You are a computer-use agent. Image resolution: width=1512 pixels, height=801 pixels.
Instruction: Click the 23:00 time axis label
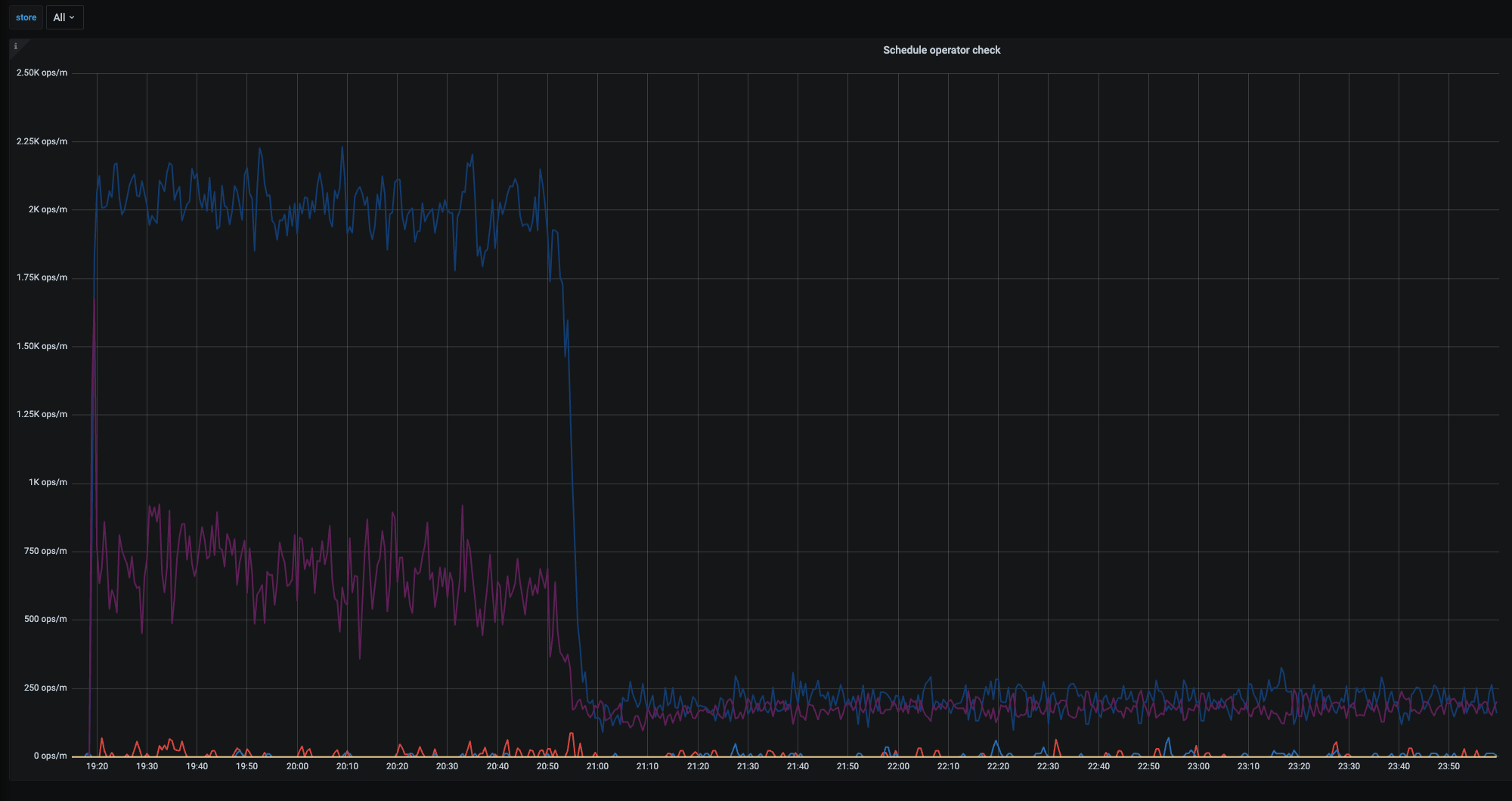click(1198, 766)
